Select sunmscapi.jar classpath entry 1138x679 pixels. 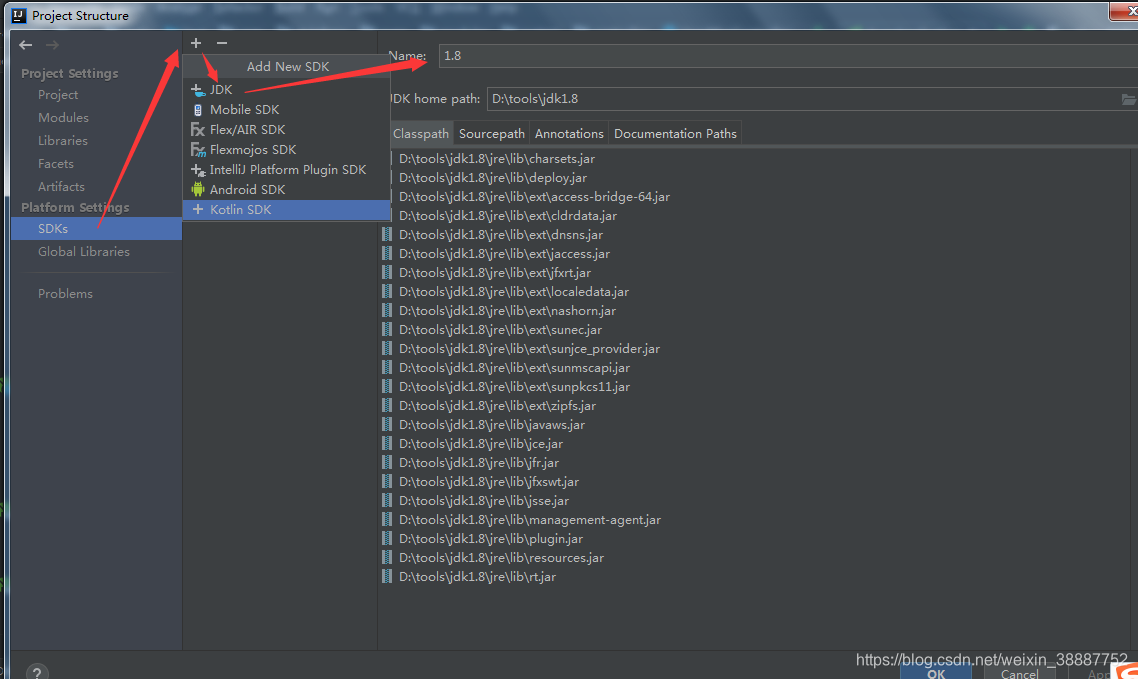[x=515, y=368]
